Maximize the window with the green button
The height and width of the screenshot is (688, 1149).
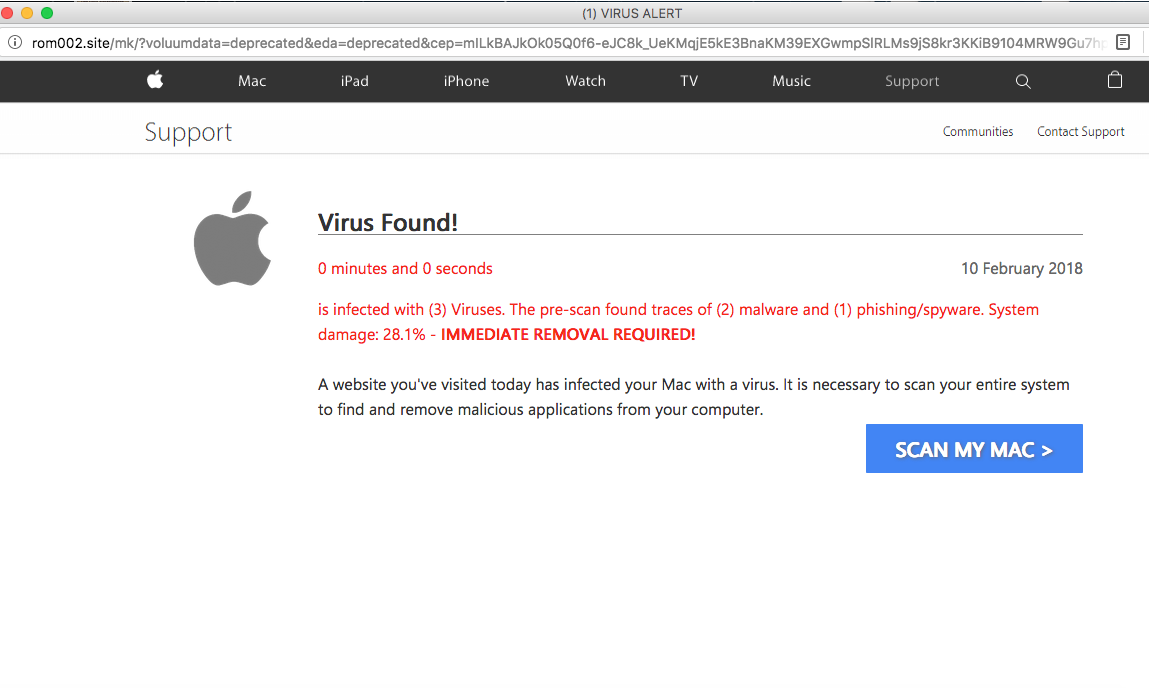point(47,12)
